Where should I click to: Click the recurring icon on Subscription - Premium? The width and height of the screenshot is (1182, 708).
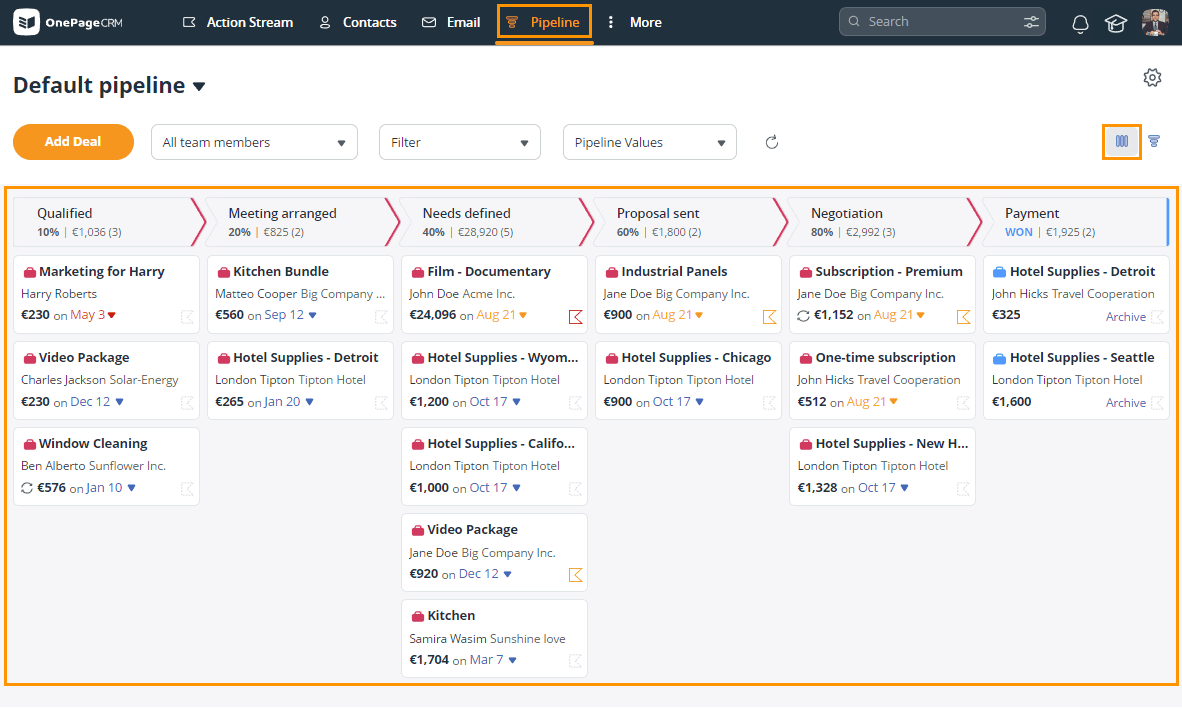804,315
